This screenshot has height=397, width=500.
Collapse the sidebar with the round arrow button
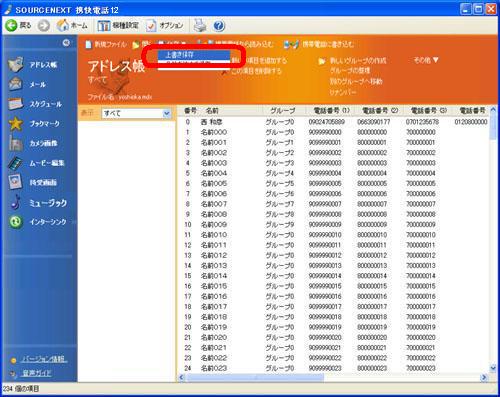click(66, 43)
